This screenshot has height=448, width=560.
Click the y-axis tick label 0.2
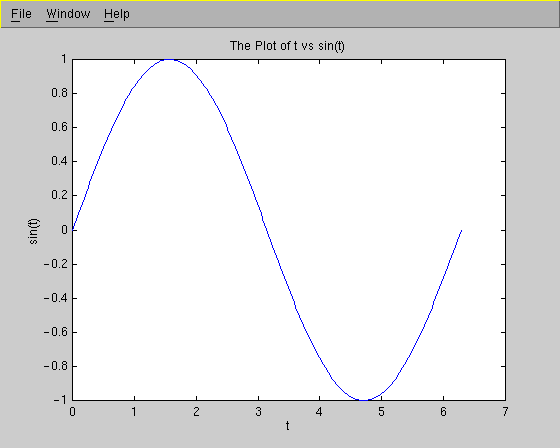[x=59, y=195]
